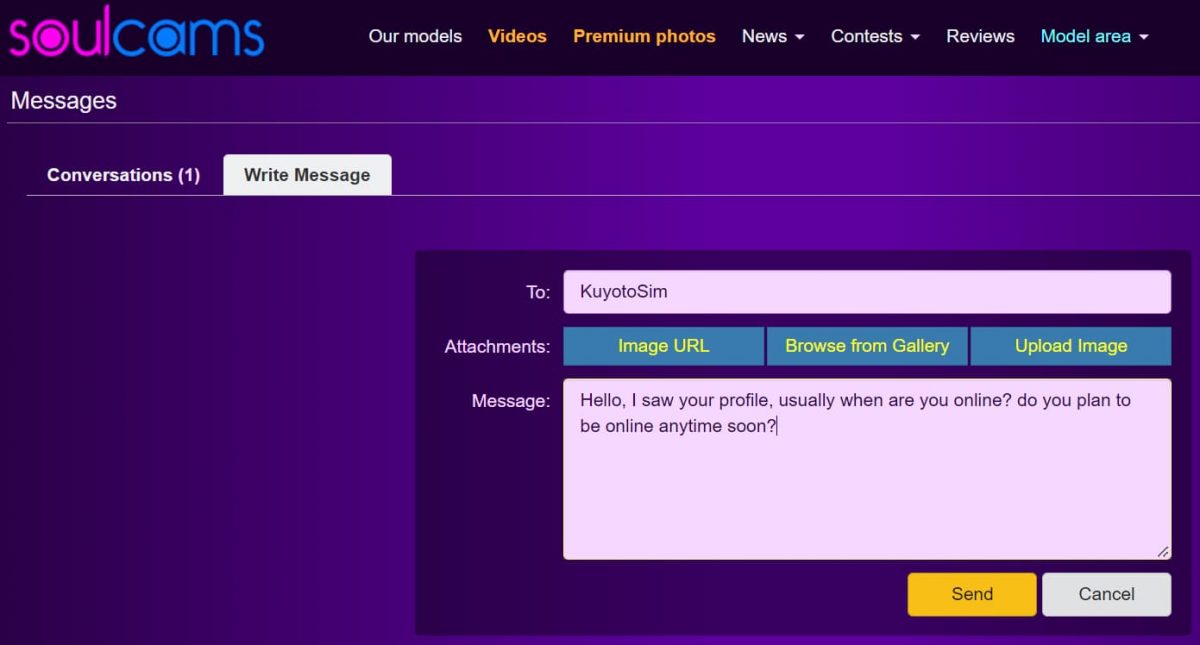
Task: Click the Message: label
Action: tap(511, 401)
